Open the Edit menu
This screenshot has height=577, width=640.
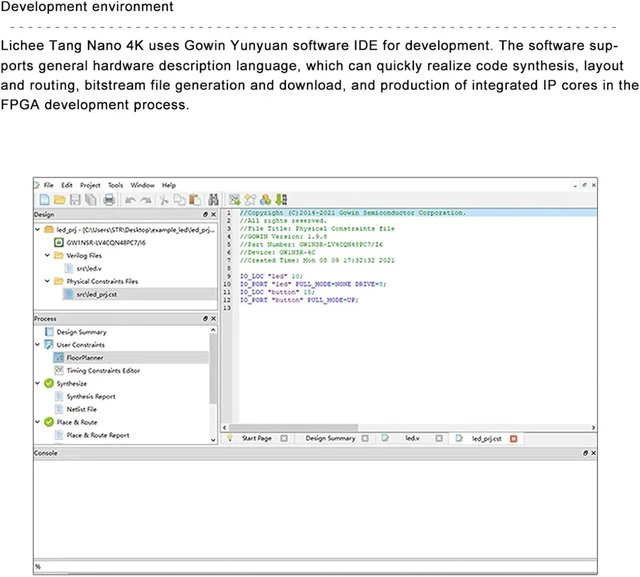point(67,185)
